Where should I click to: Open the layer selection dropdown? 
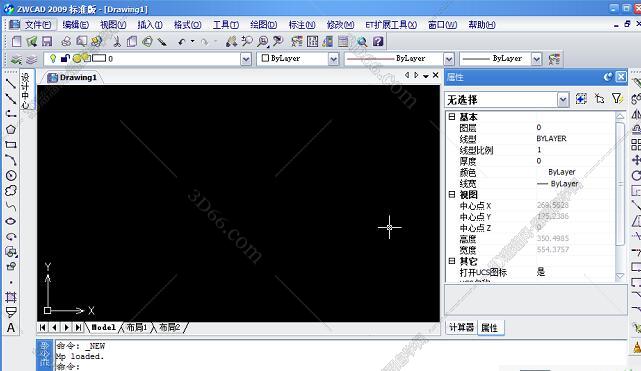point(246,59)
